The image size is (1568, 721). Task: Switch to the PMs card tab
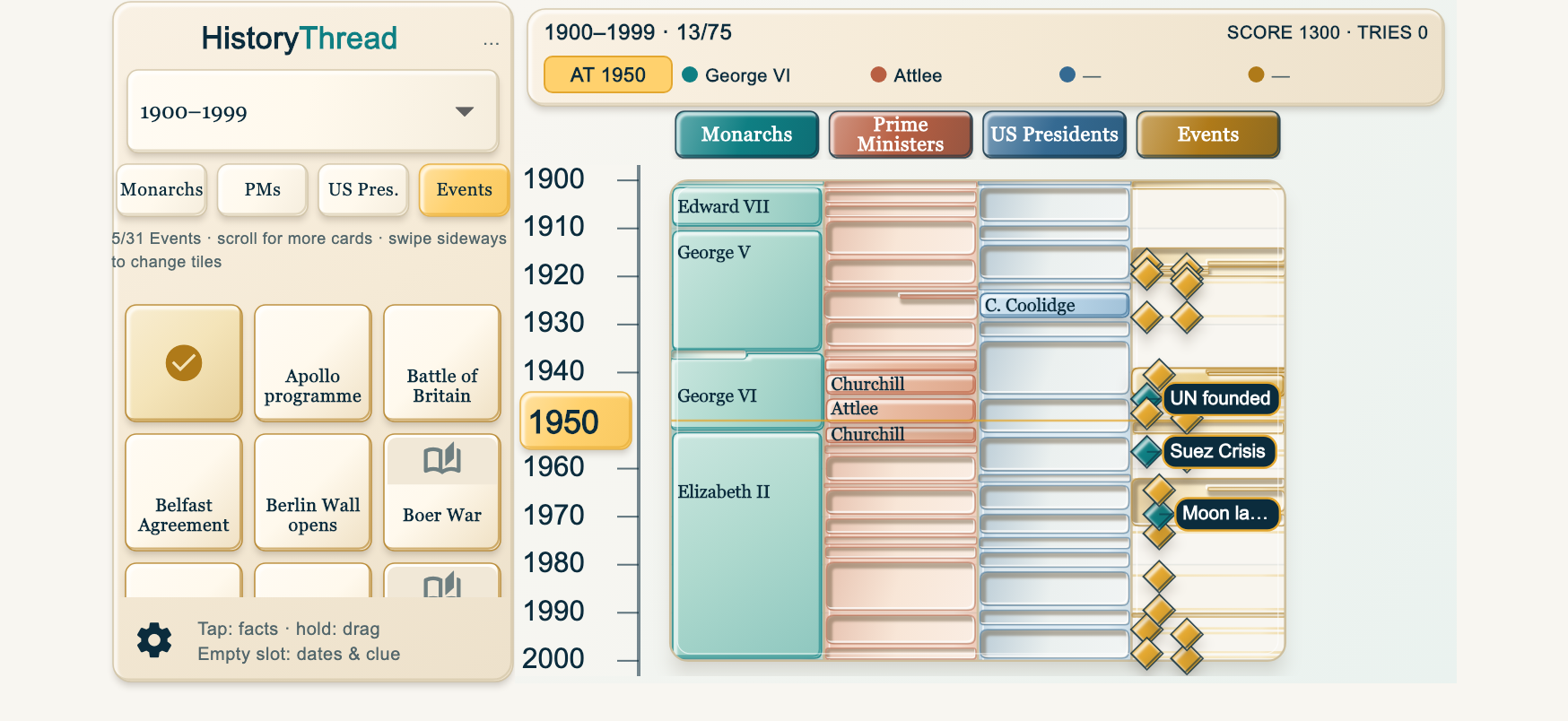(x=262, y=189)
